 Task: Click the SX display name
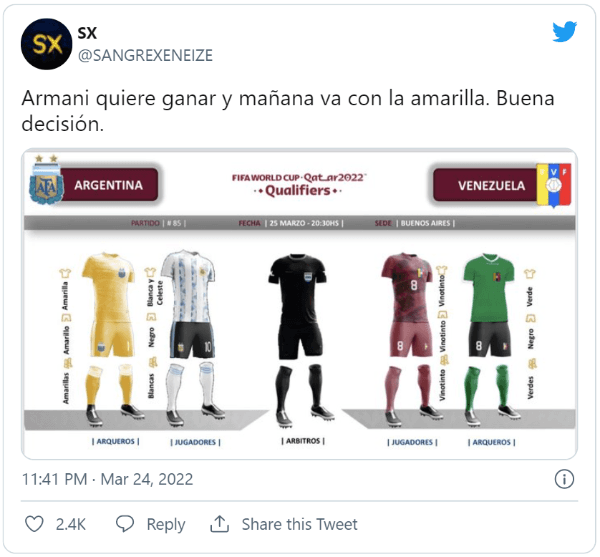click(87, 33)
